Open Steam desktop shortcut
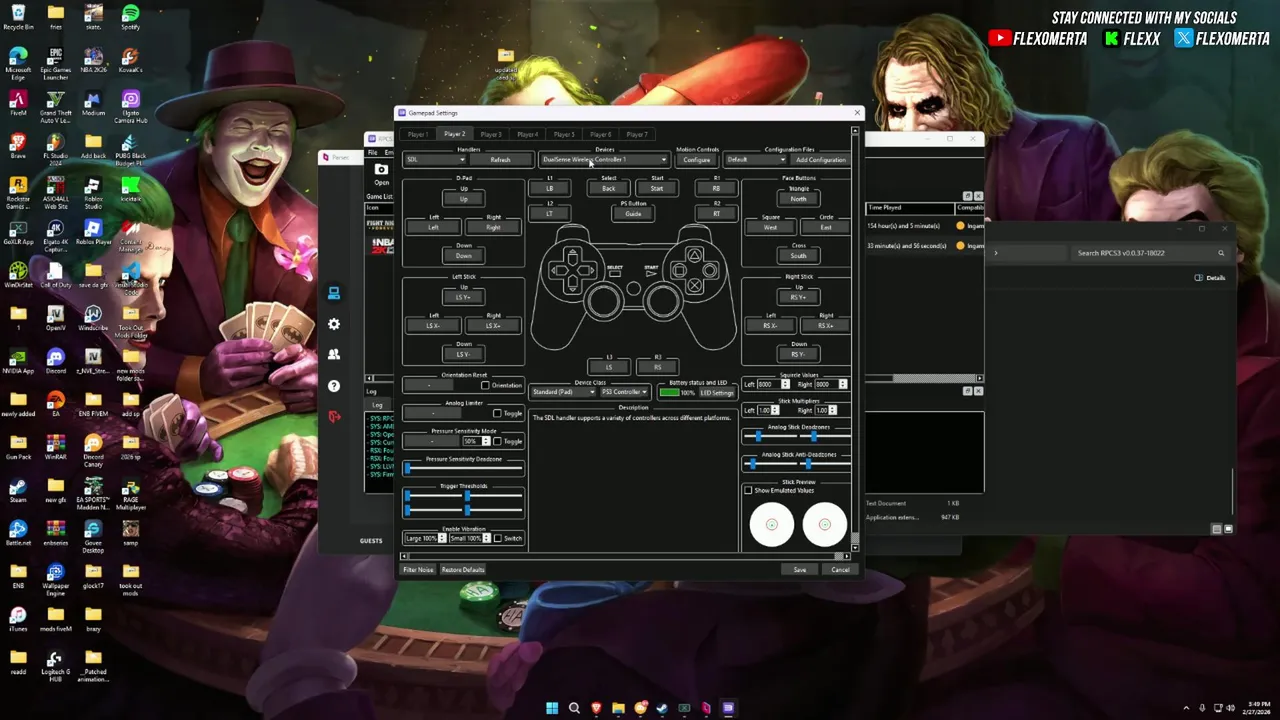The width and height of the screenshot is (1280, 720). click(18, 490)
